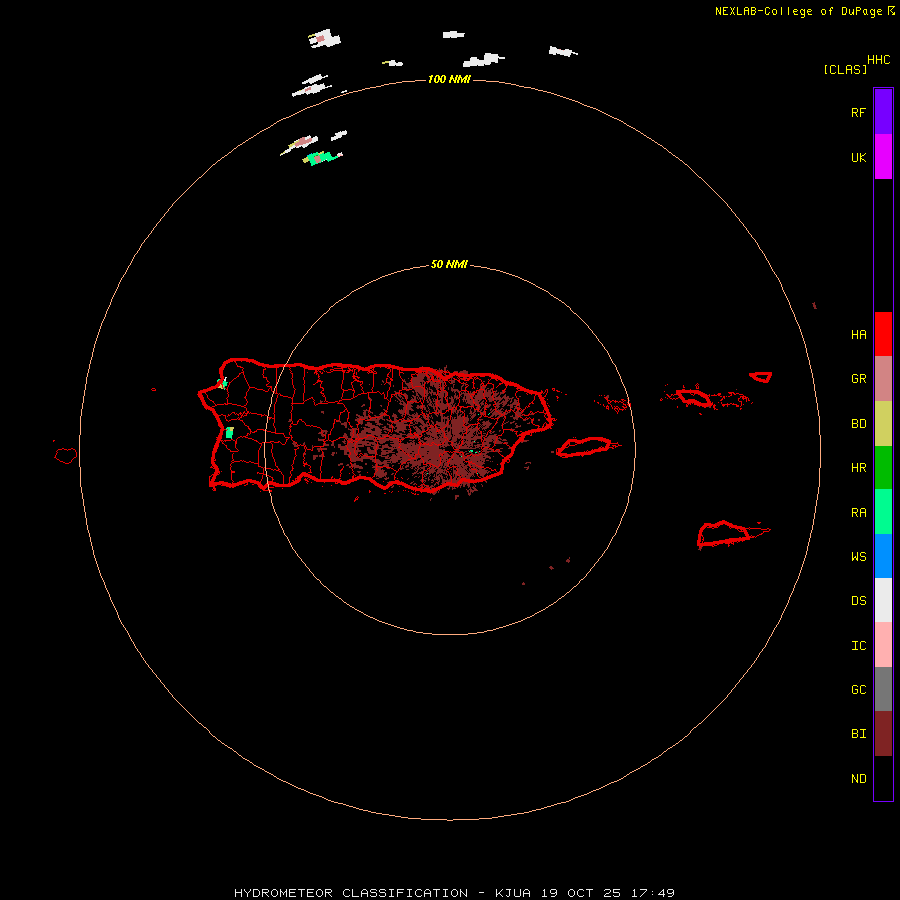Click the "WS" legend label
Viewport: 900px width, 900px height.
(858, 557)
